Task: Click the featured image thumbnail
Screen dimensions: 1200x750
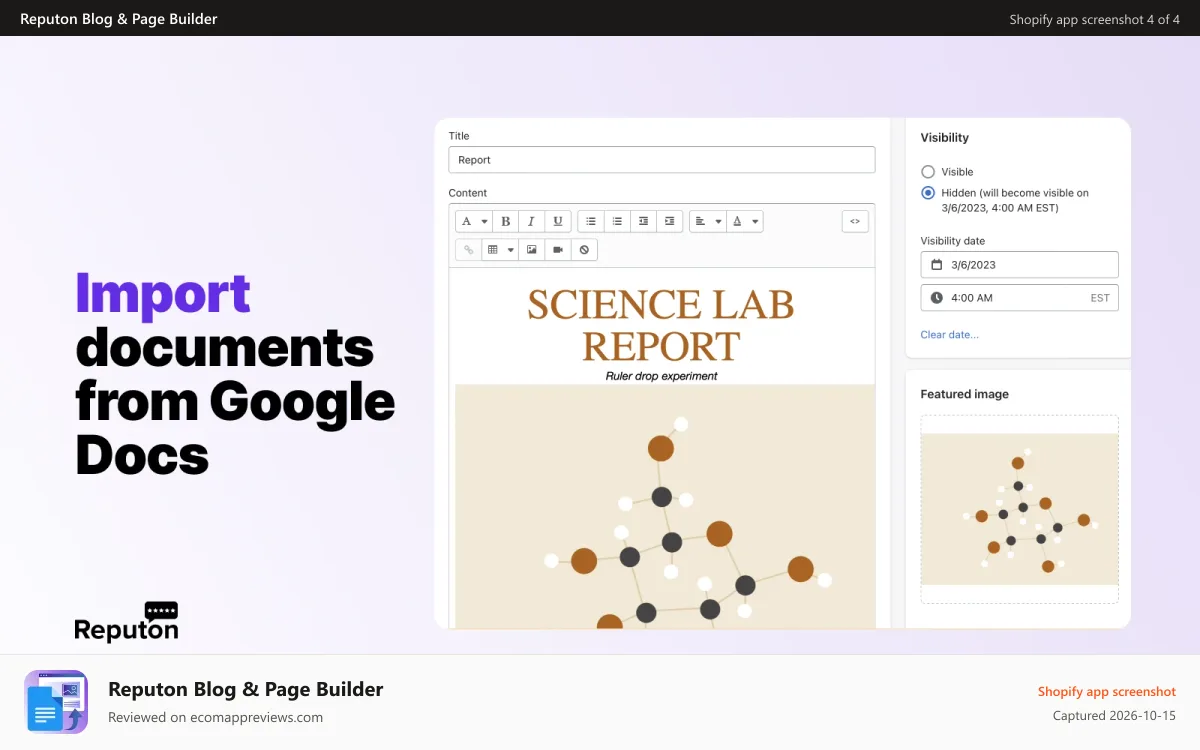Action: [x=1019, y=509]
